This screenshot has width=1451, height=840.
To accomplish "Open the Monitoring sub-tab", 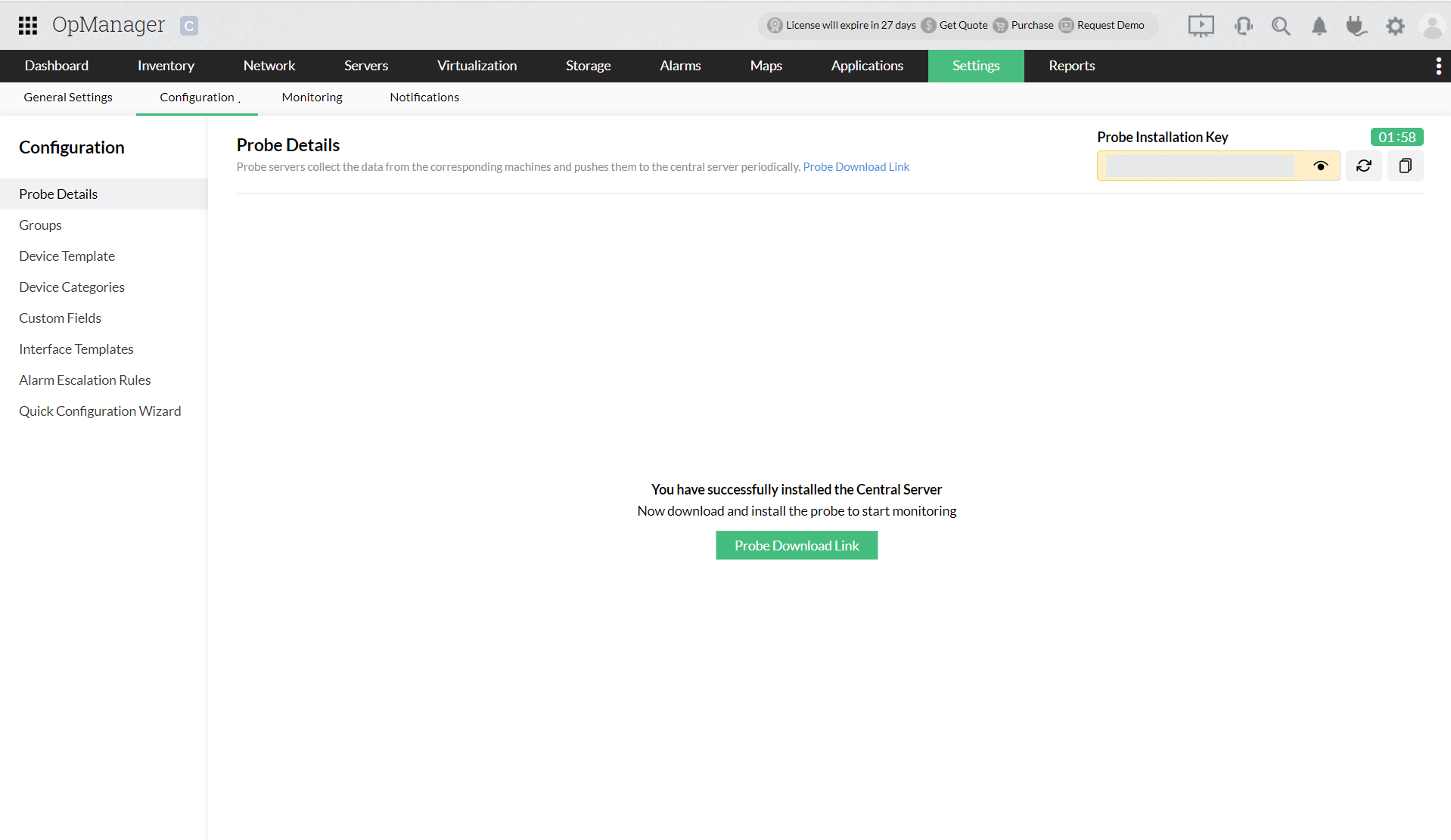I will [x=312, y=98].
